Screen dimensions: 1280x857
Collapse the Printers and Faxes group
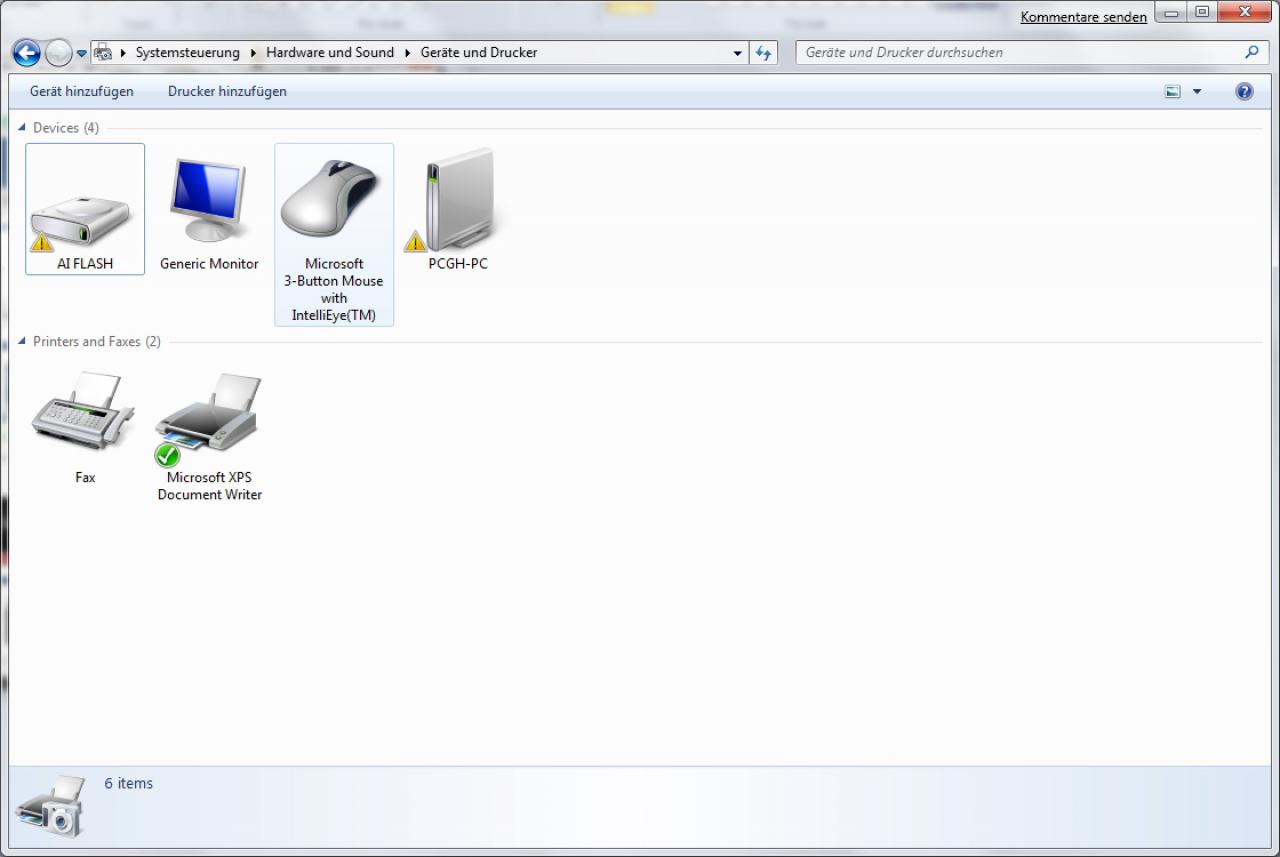[22, 341]
